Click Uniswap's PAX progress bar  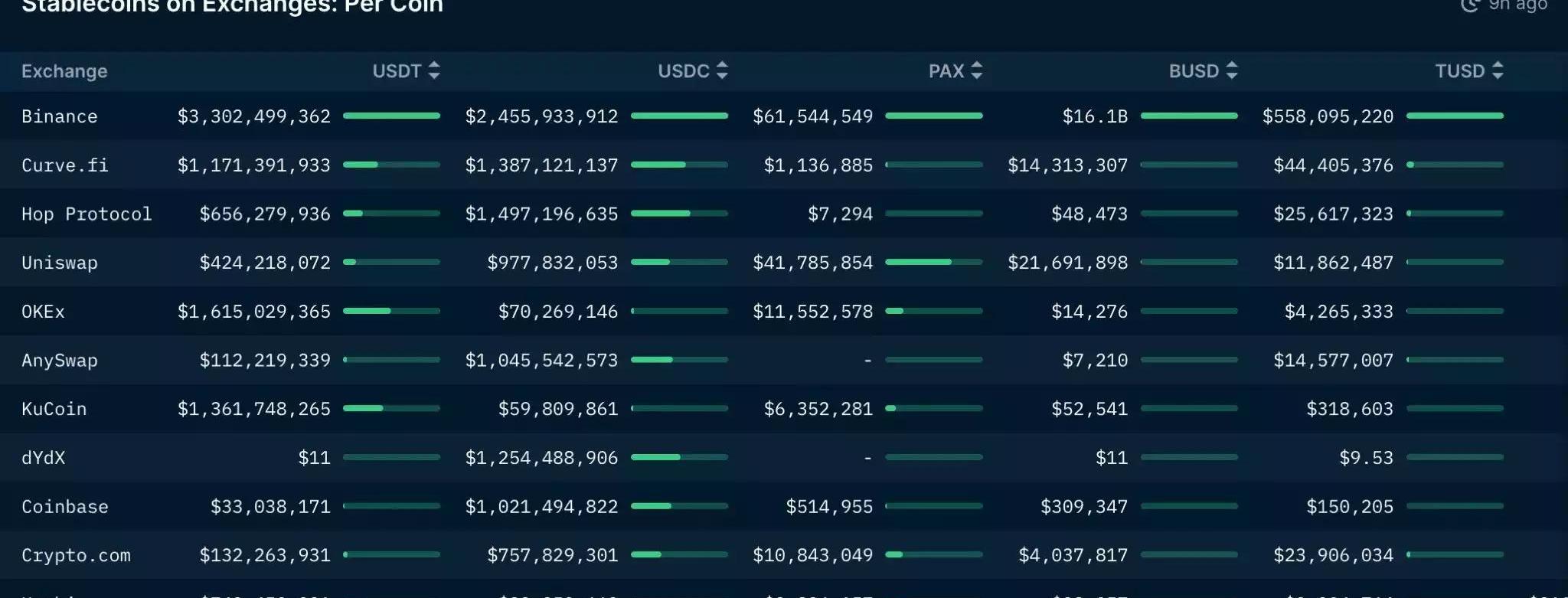pos(933,263)
